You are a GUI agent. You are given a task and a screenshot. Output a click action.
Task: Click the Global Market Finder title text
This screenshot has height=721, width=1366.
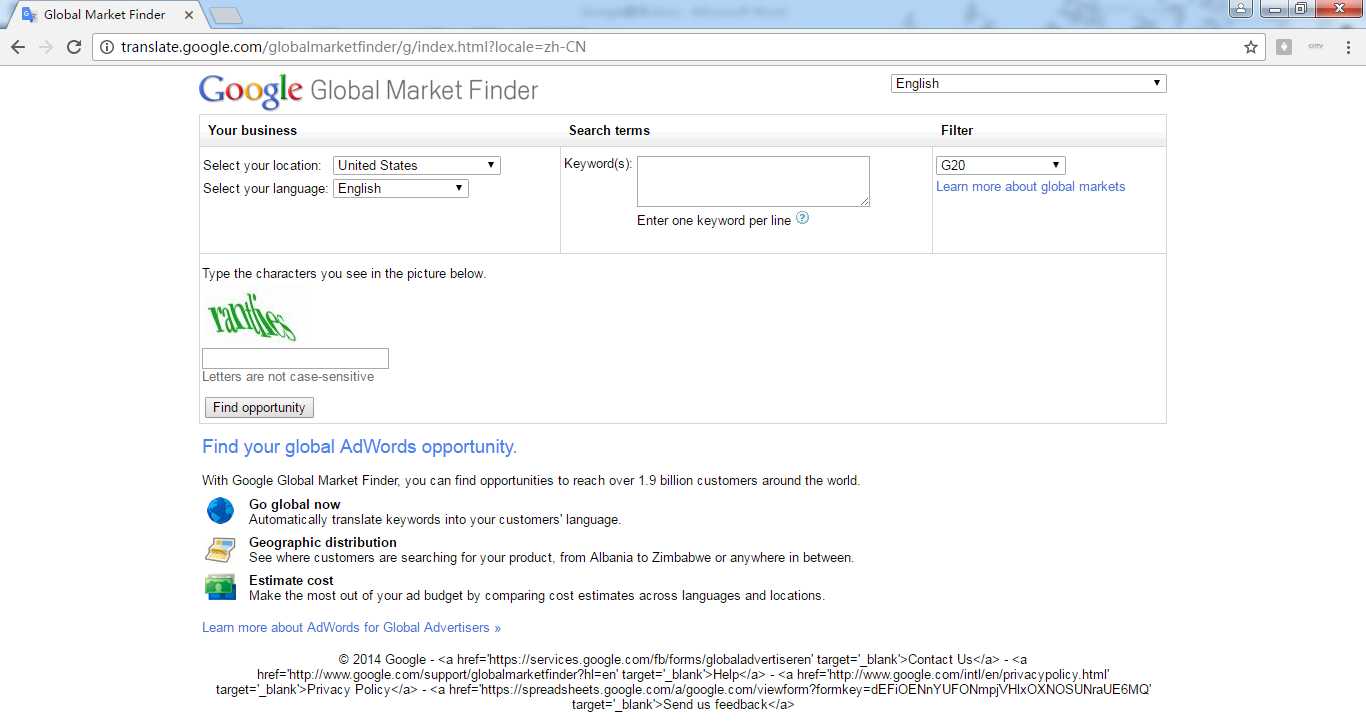tap(424, 91)
